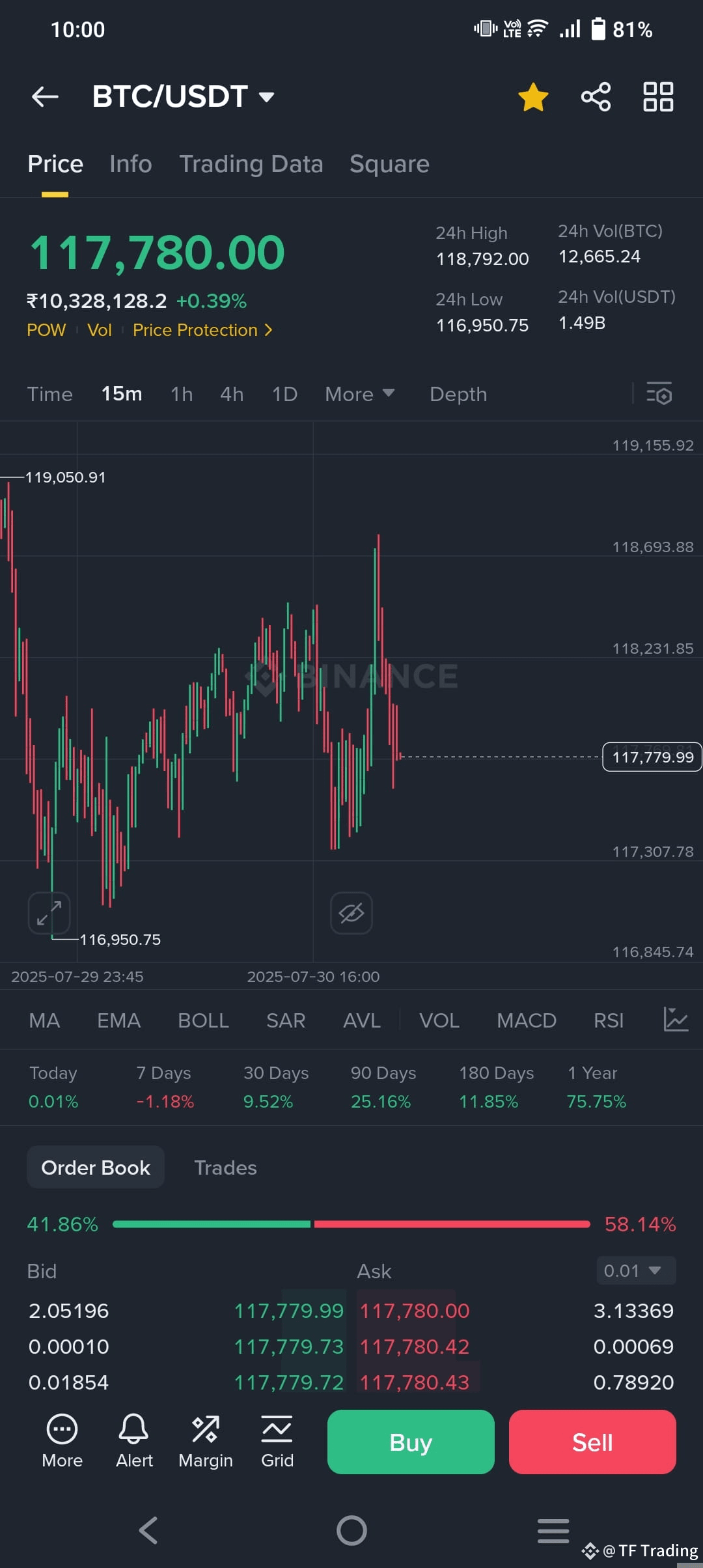Toggle the yellow favorite star
Image resolution: width=703 pixels, height=1568 pixels.
point(533,97)
